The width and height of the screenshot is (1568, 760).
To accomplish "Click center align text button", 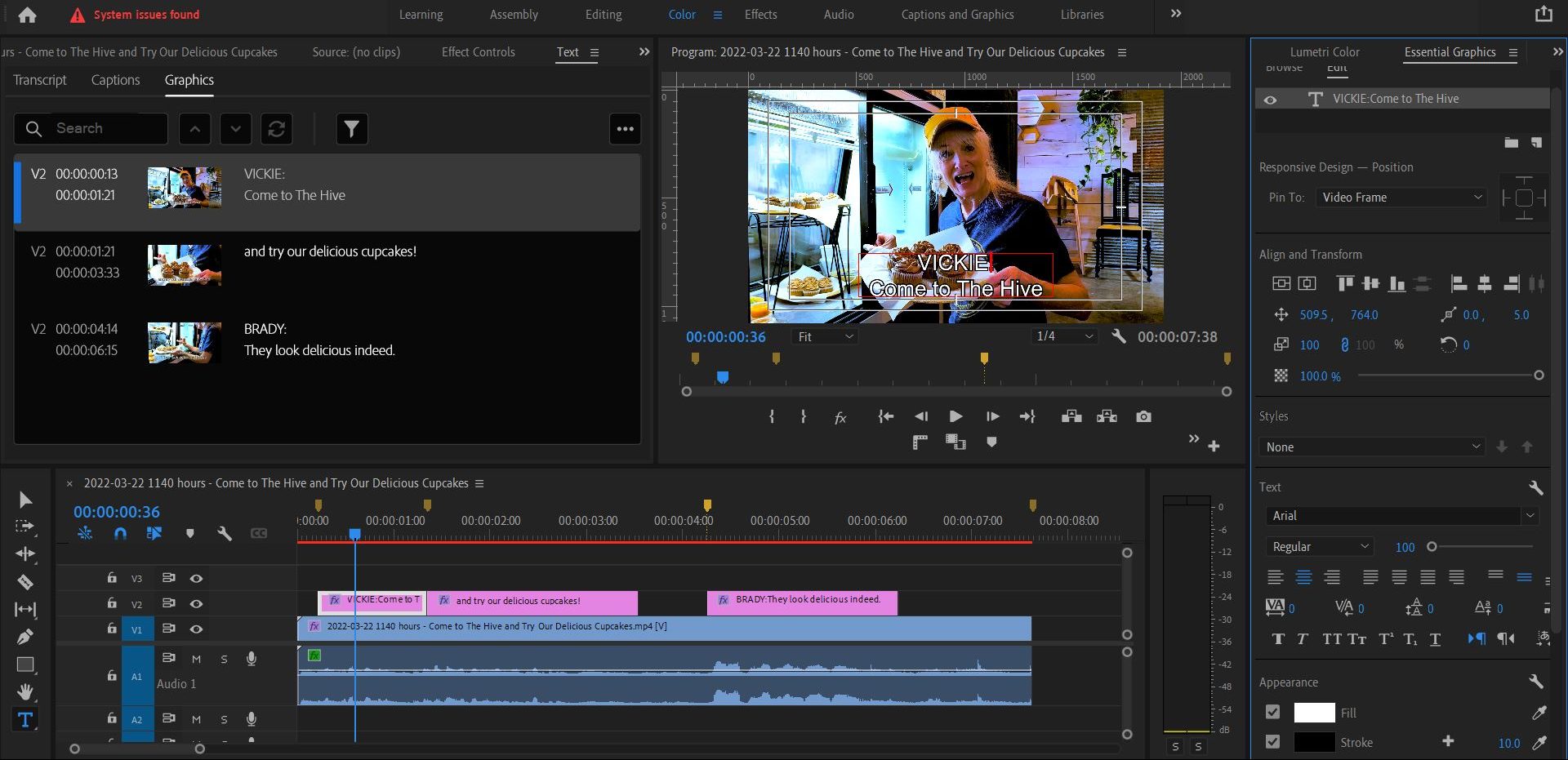I will click(1303, 577).
